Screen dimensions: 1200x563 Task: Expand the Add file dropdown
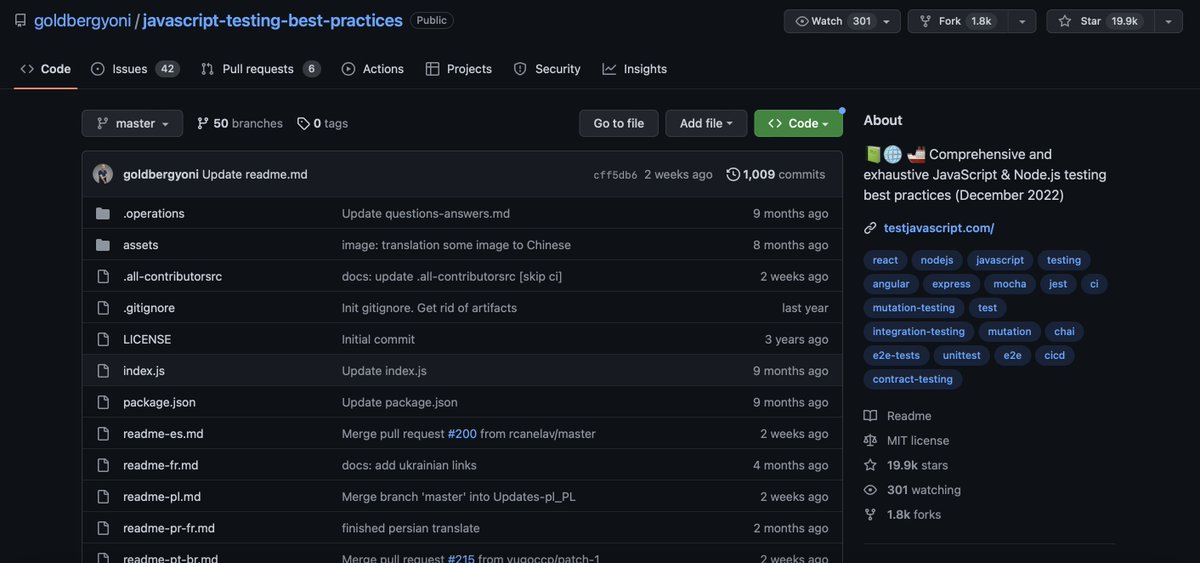pos(706,123)
